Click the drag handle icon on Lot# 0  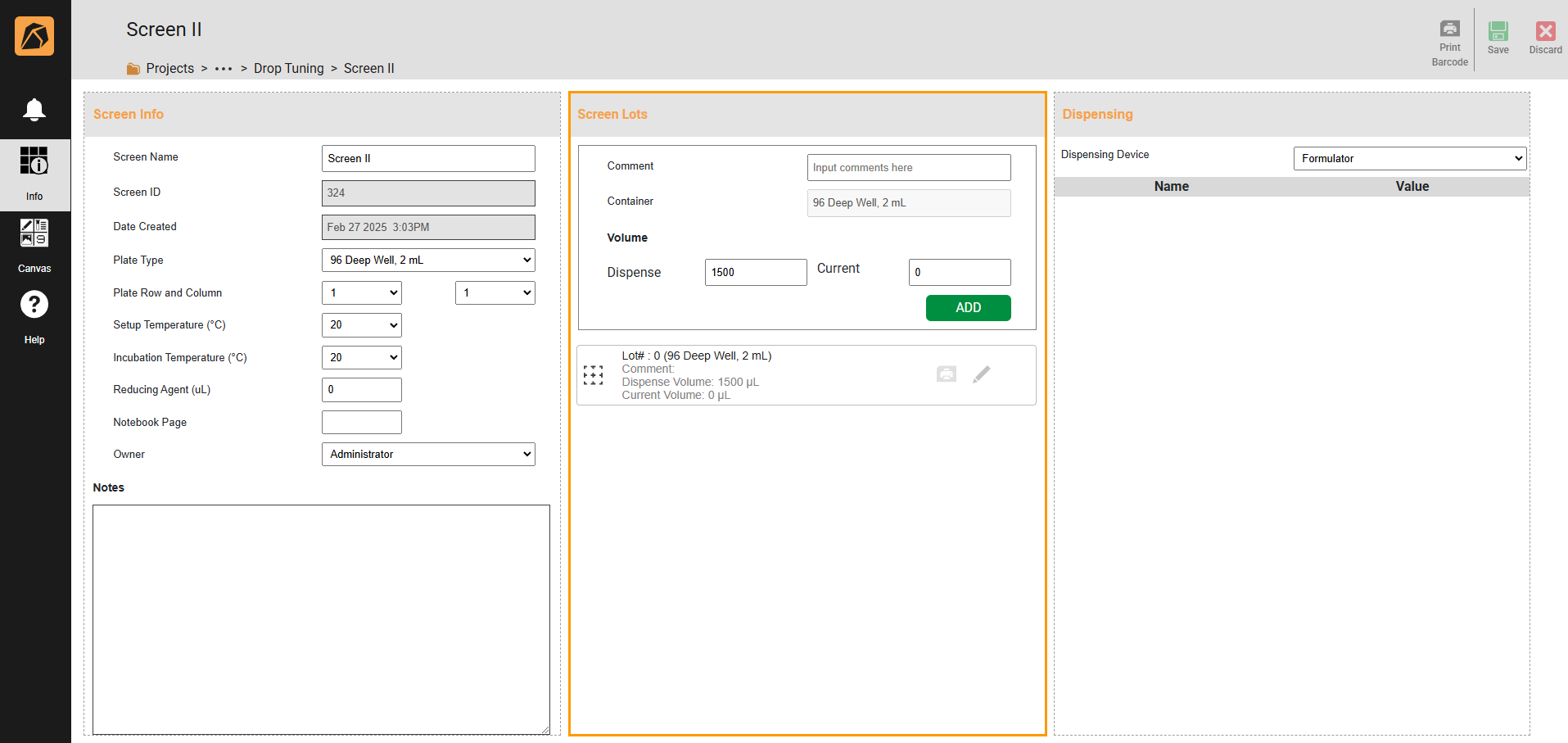(593, 375)
